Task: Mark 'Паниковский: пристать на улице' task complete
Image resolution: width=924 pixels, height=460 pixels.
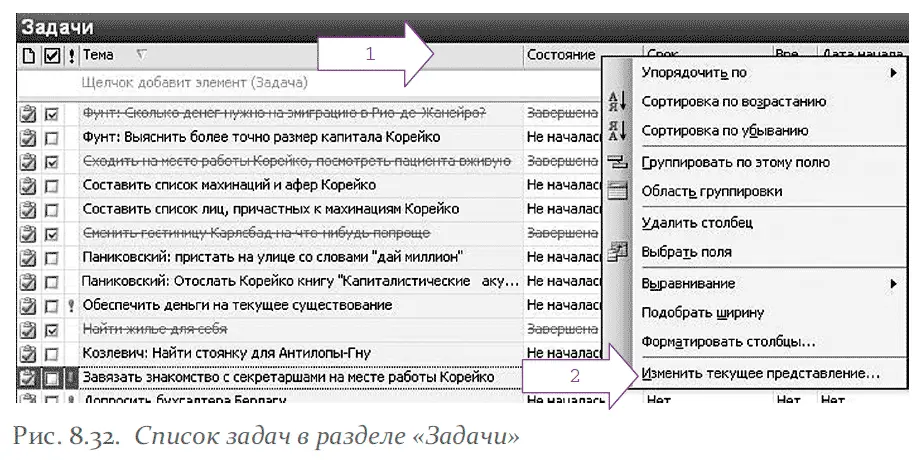Action: pos(52,258)
